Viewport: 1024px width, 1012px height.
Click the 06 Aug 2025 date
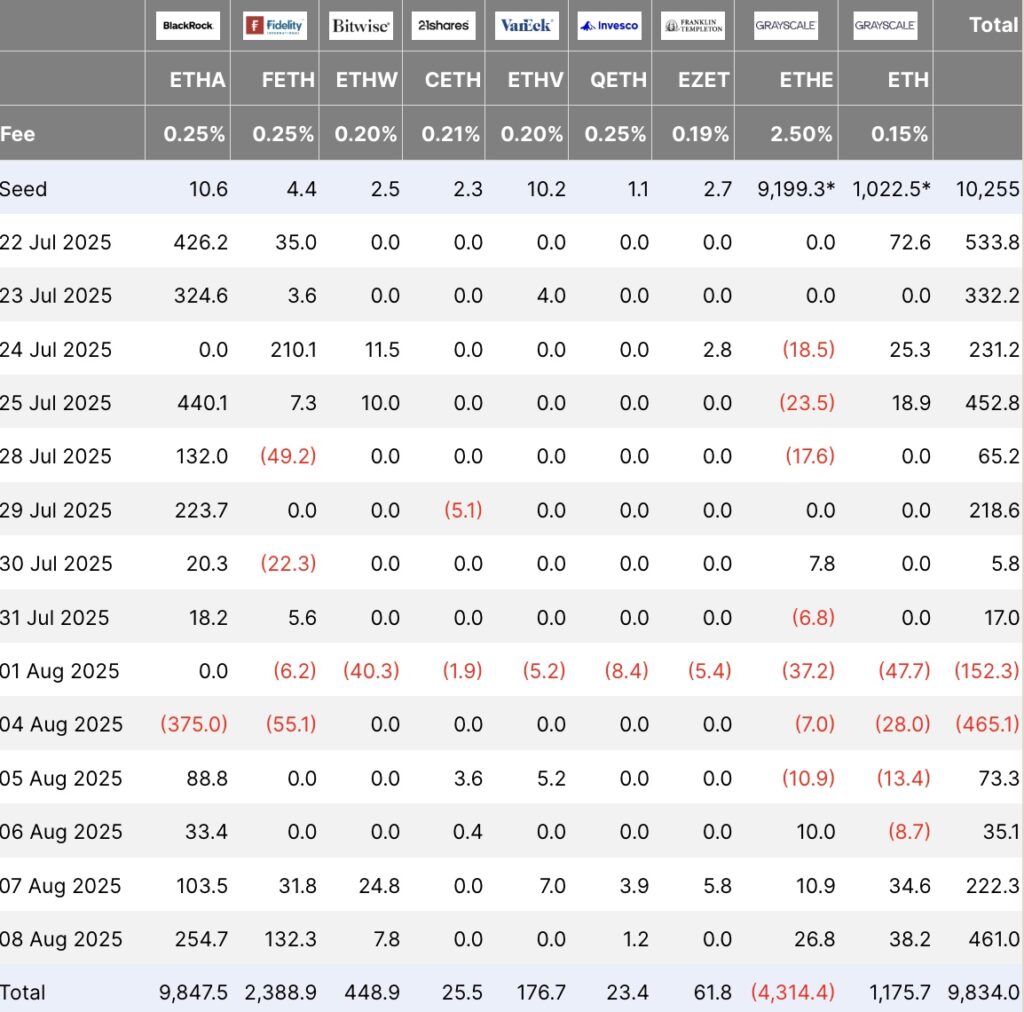61,832
